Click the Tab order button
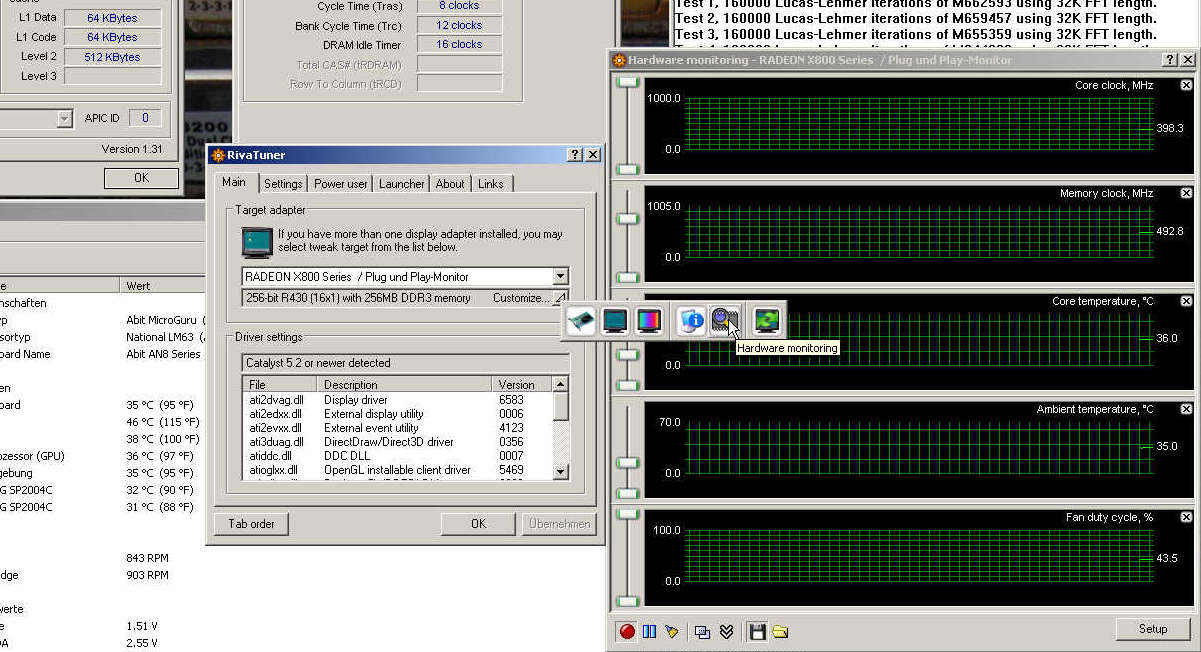Screen dimensions: 1201x652 click(251, 523)
